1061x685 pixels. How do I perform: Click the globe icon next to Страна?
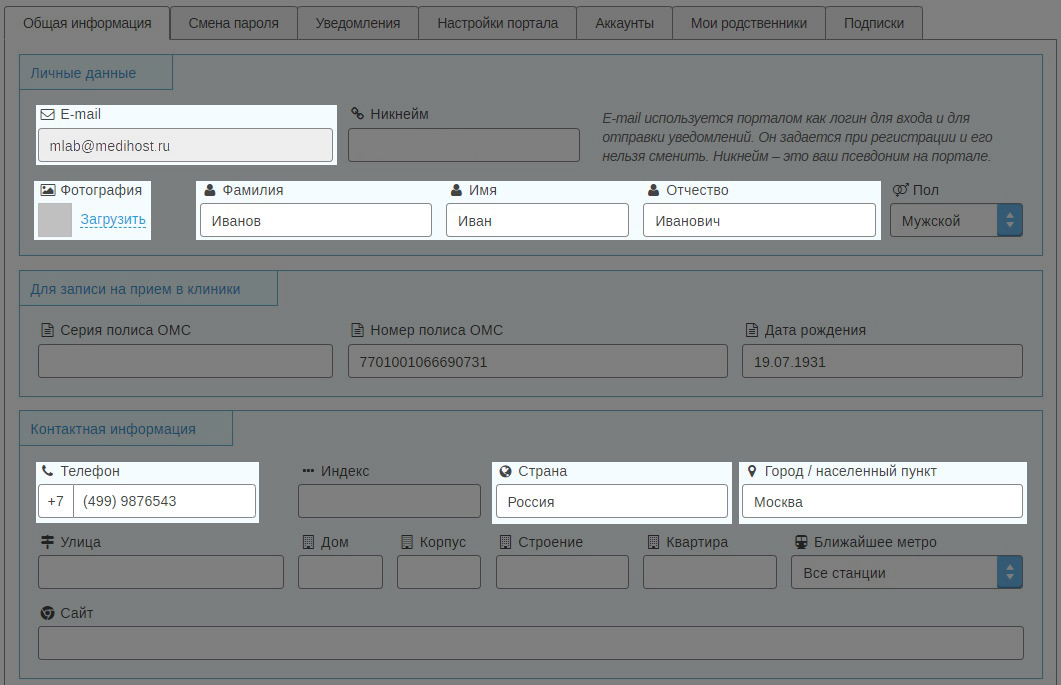(505, 471)
